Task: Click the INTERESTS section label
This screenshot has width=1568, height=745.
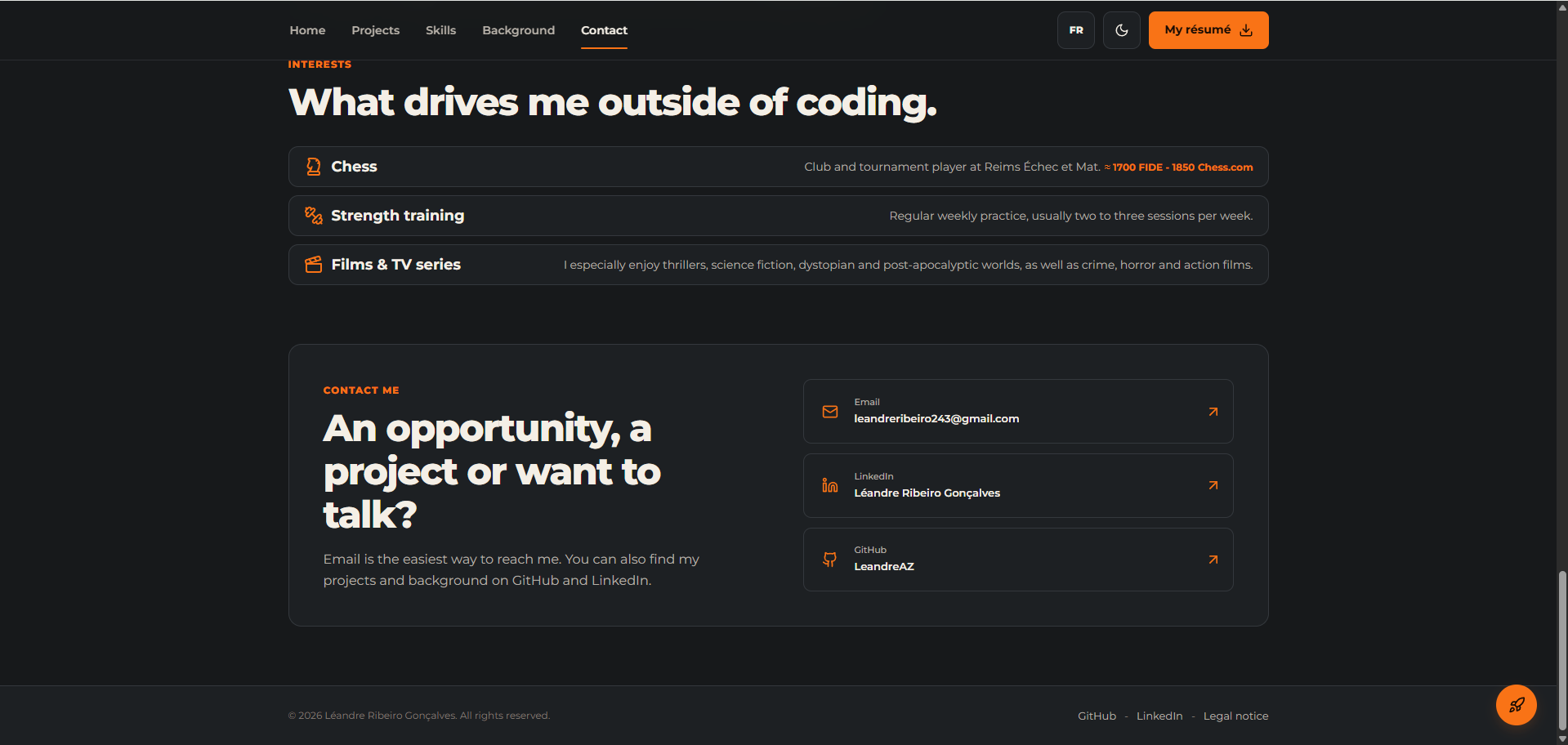Action: tap(319, 65)
